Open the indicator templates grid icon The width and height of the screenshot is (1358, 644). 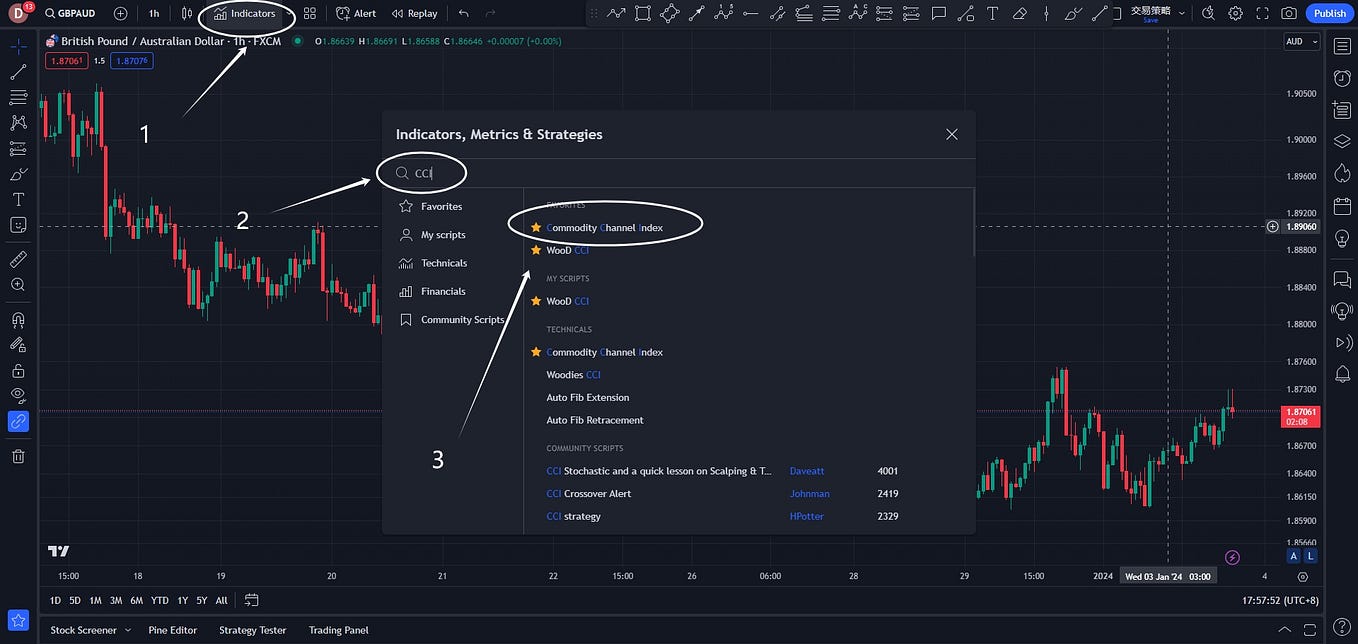(x=310, y=14)
